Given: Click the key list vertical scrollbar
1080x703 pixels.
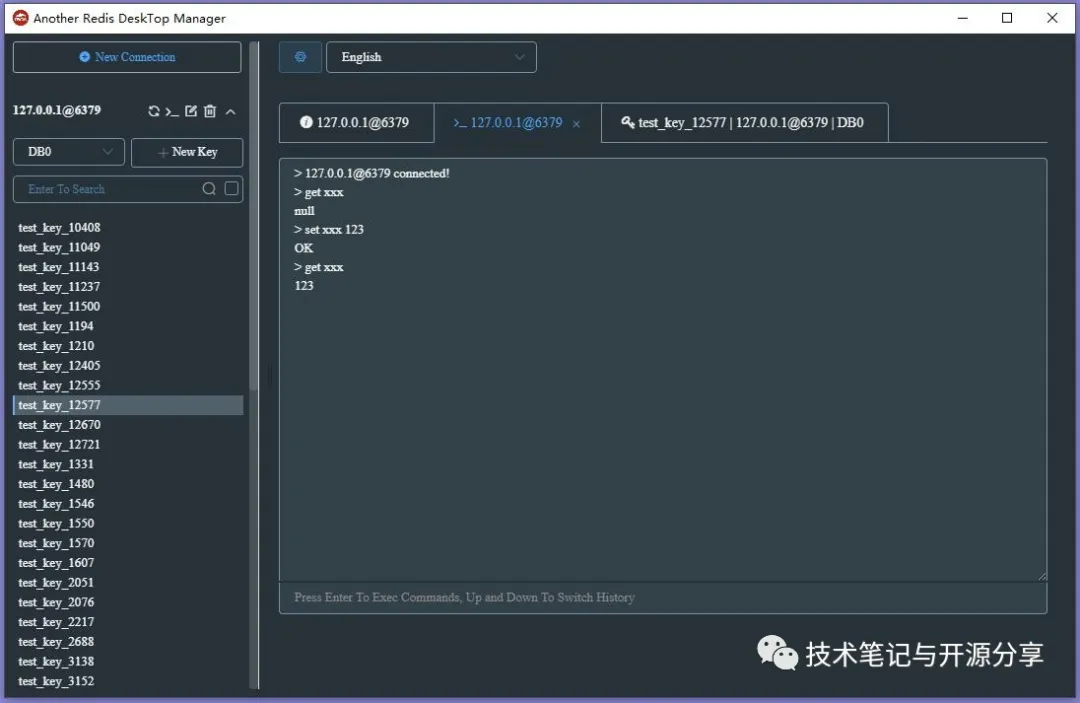Looking at the screenshot, I should coord(253,216).
